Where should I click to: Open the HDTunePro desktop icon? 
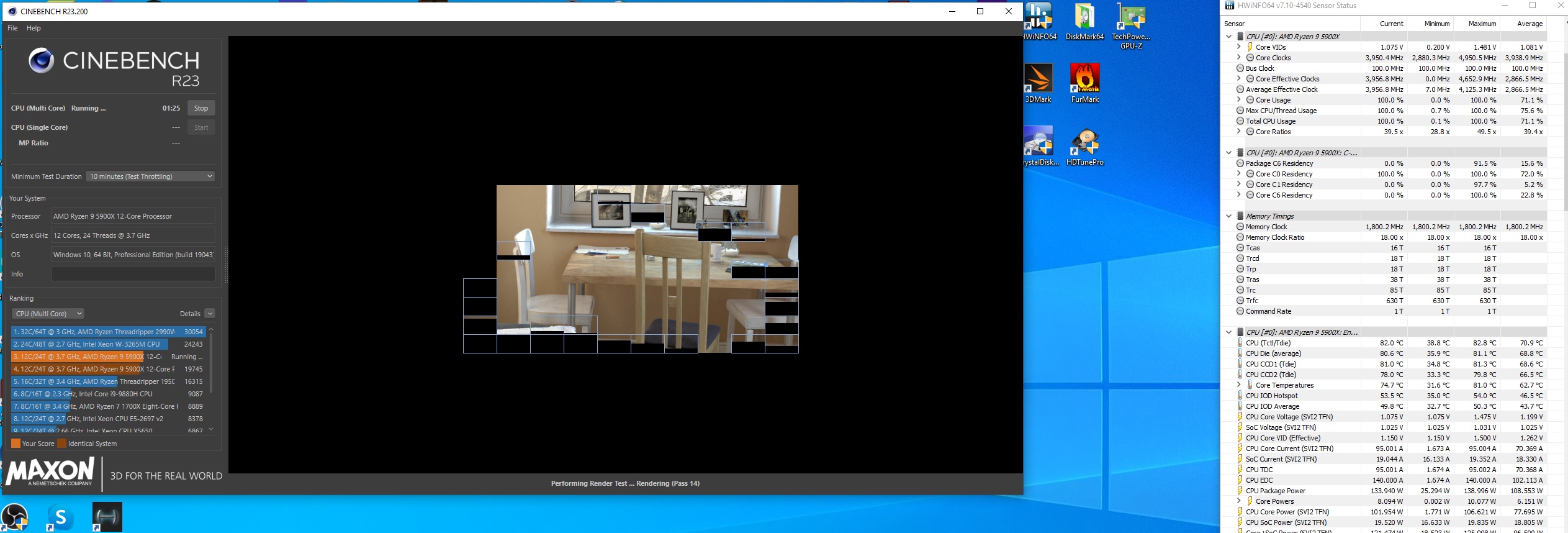(x=1084, y=146)
